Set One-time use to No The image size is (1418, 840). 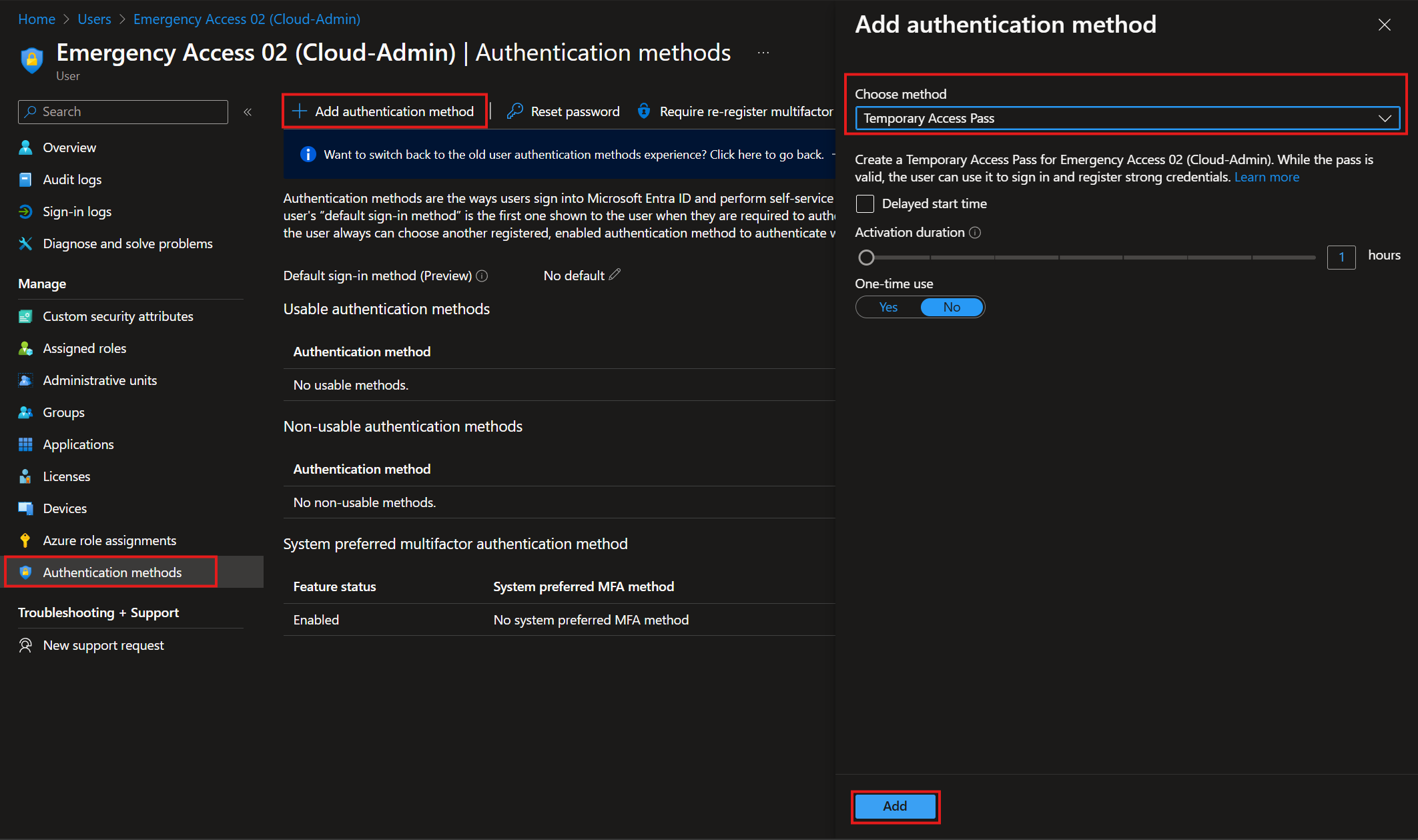952,308
